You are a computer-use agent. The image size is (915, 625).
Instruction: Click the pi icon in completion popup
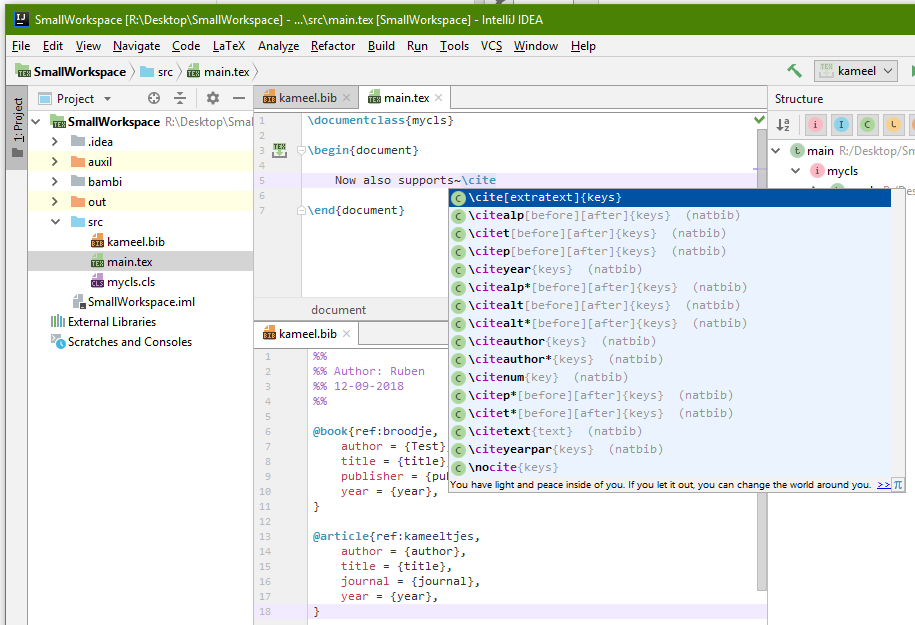pos(898,484)
